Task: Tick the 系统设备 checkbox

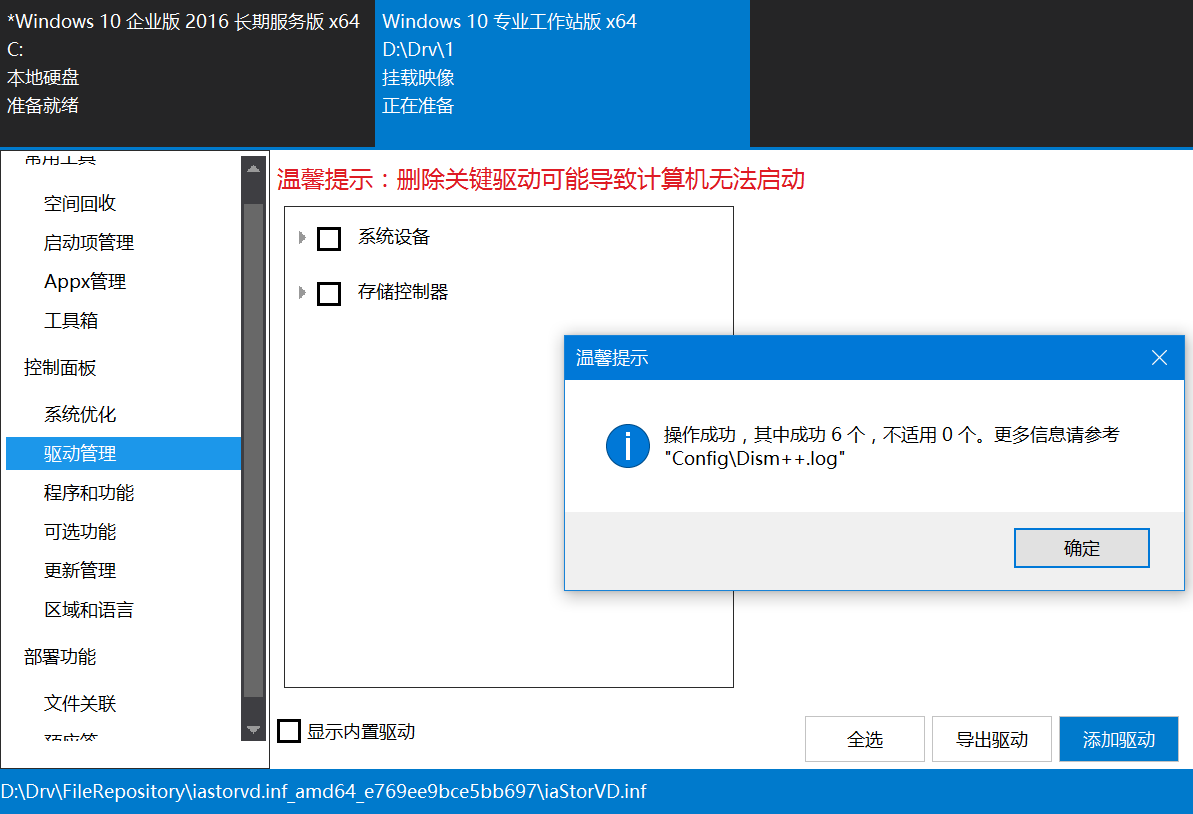Action: coord(329,238)
